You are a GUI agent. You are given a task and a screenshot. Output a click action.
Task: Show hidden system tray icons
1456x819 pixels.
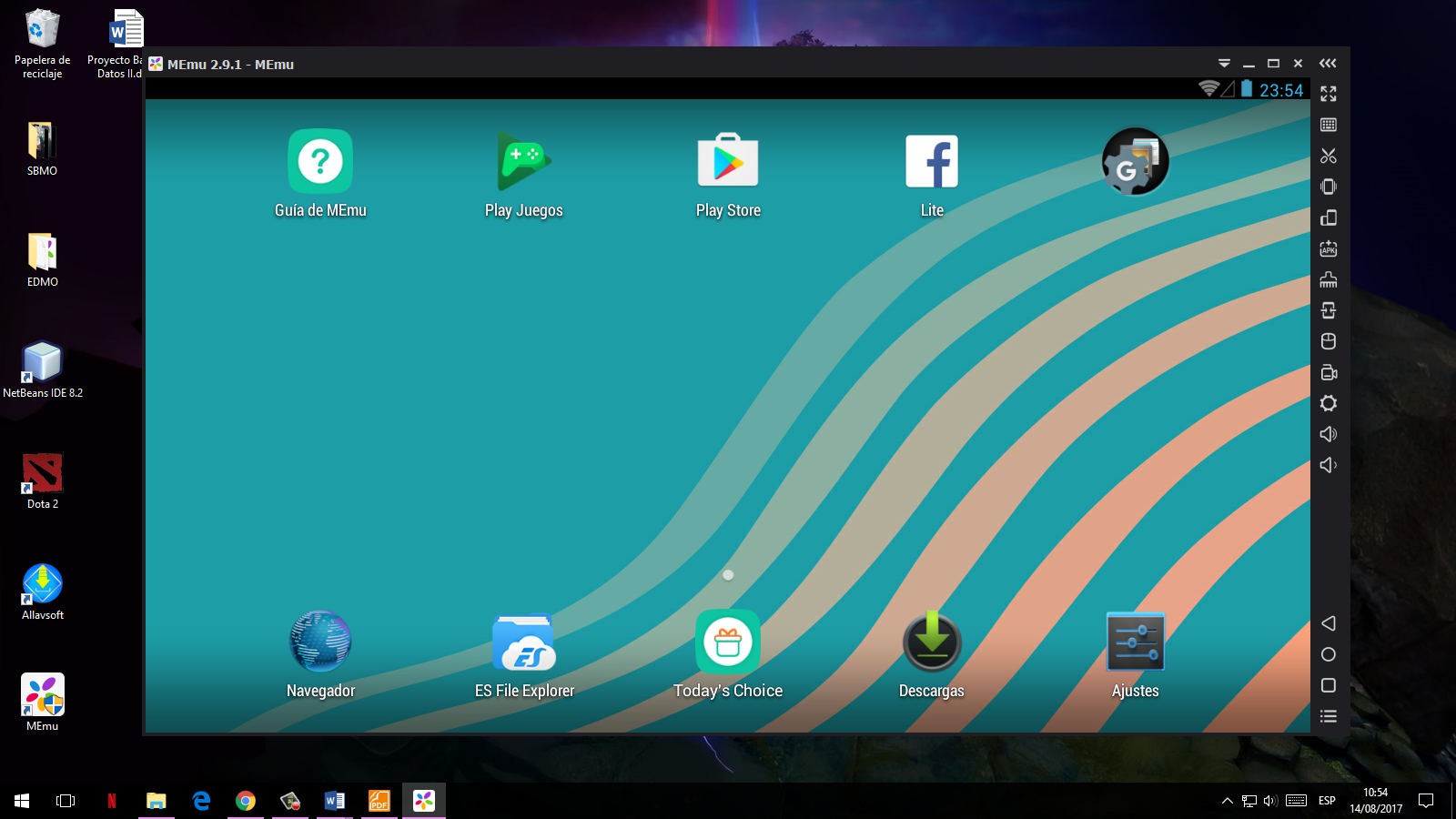tap(1228, 801)
